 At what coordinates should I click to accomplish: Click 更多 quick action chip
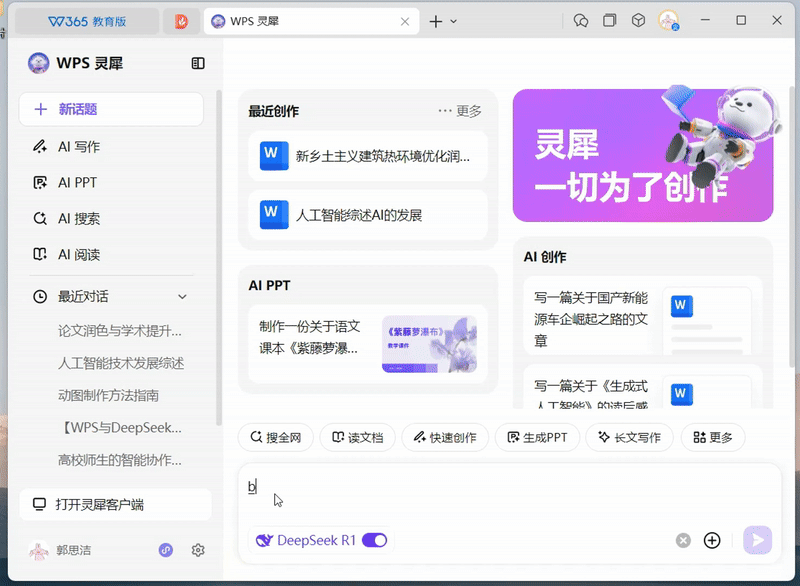[713, 437]
